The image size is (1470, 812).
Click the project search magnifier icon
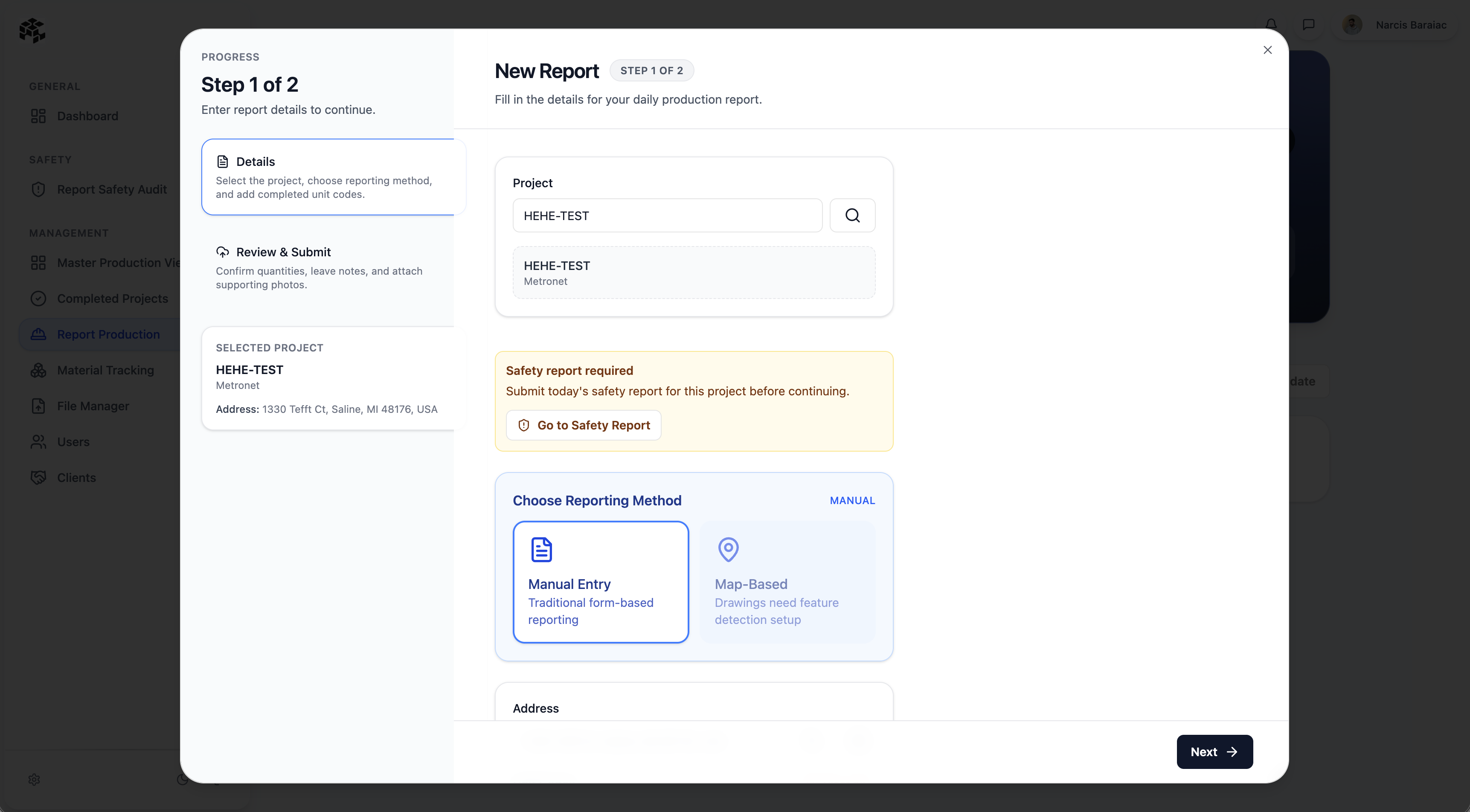coord(852,215)
